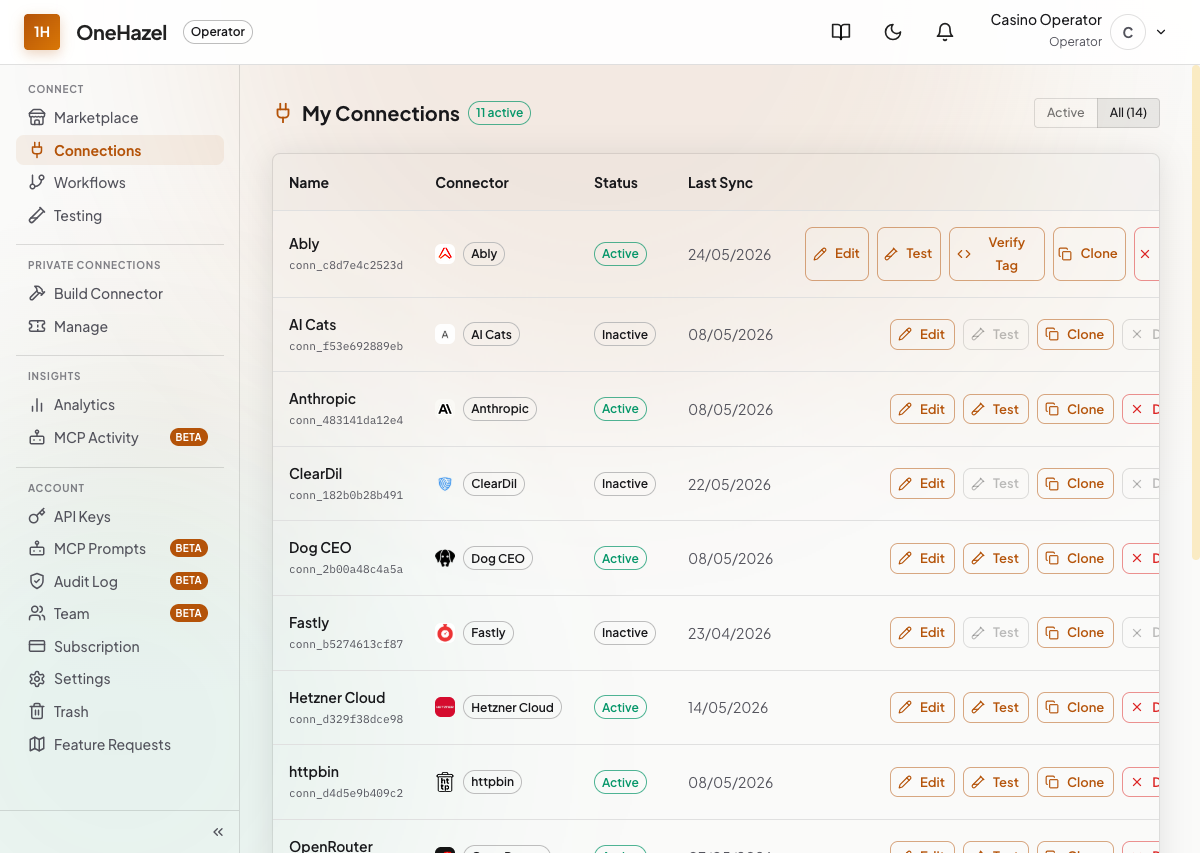Click the Inactive status of Fastly
This screenshot has width=1200, height=853.
(625, 633)
